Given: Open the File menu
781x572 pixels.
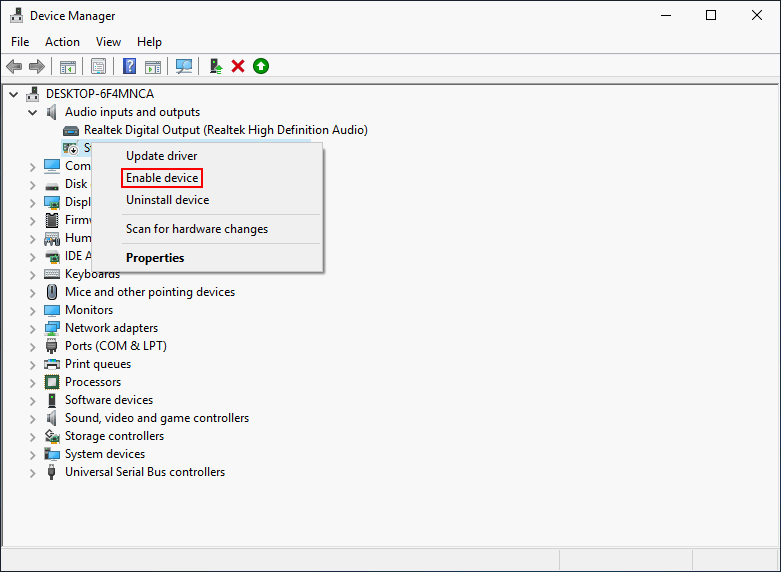Looking at the screenshot, I should pos(20,42).
